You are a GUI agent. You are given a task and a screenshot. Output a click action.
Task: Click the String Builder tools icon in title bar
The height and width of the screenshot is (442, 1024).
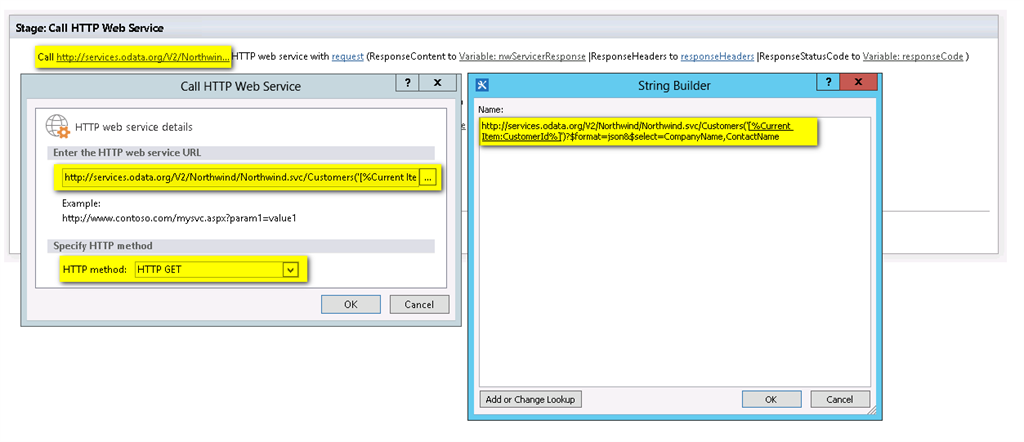point(483,85)
